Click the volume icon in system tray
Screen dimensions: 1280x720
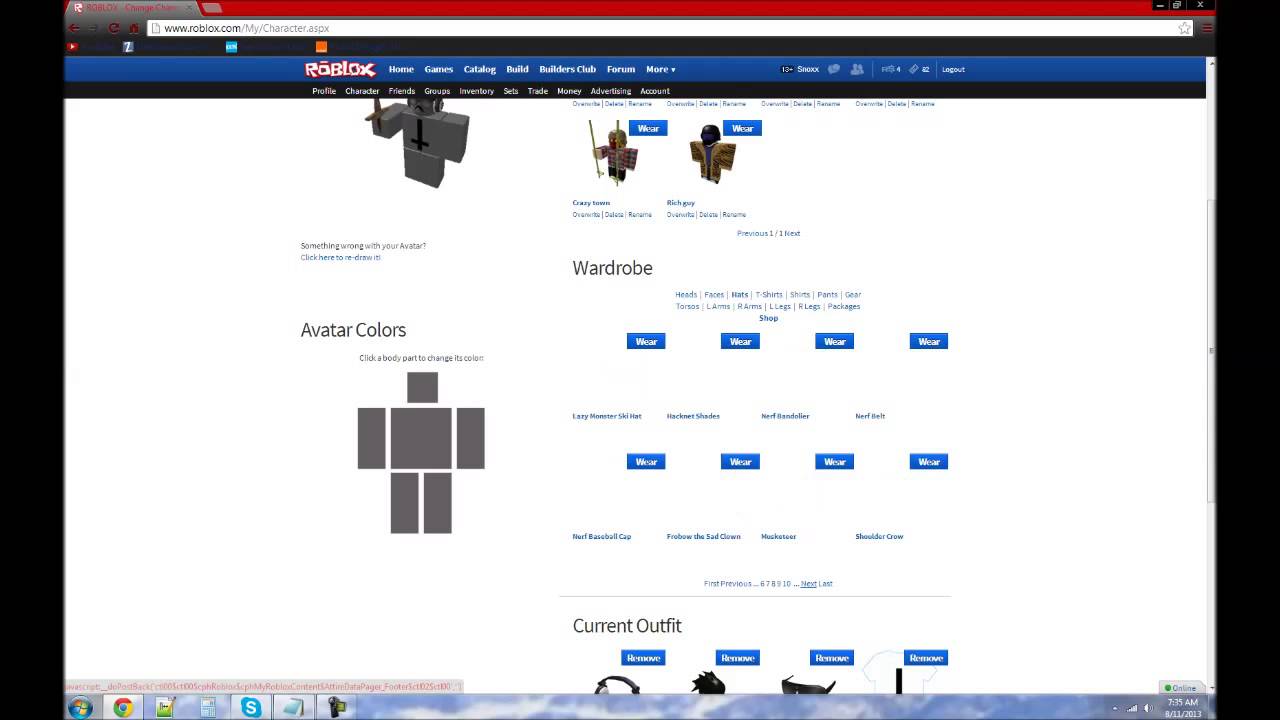(x=1147, y=708)
